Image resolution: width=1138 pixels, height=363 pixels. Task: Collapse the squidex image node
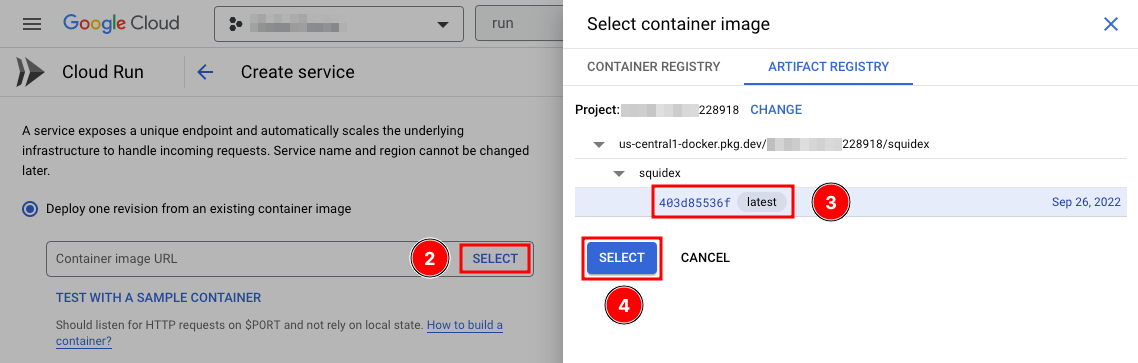click(x=619, y=174)
